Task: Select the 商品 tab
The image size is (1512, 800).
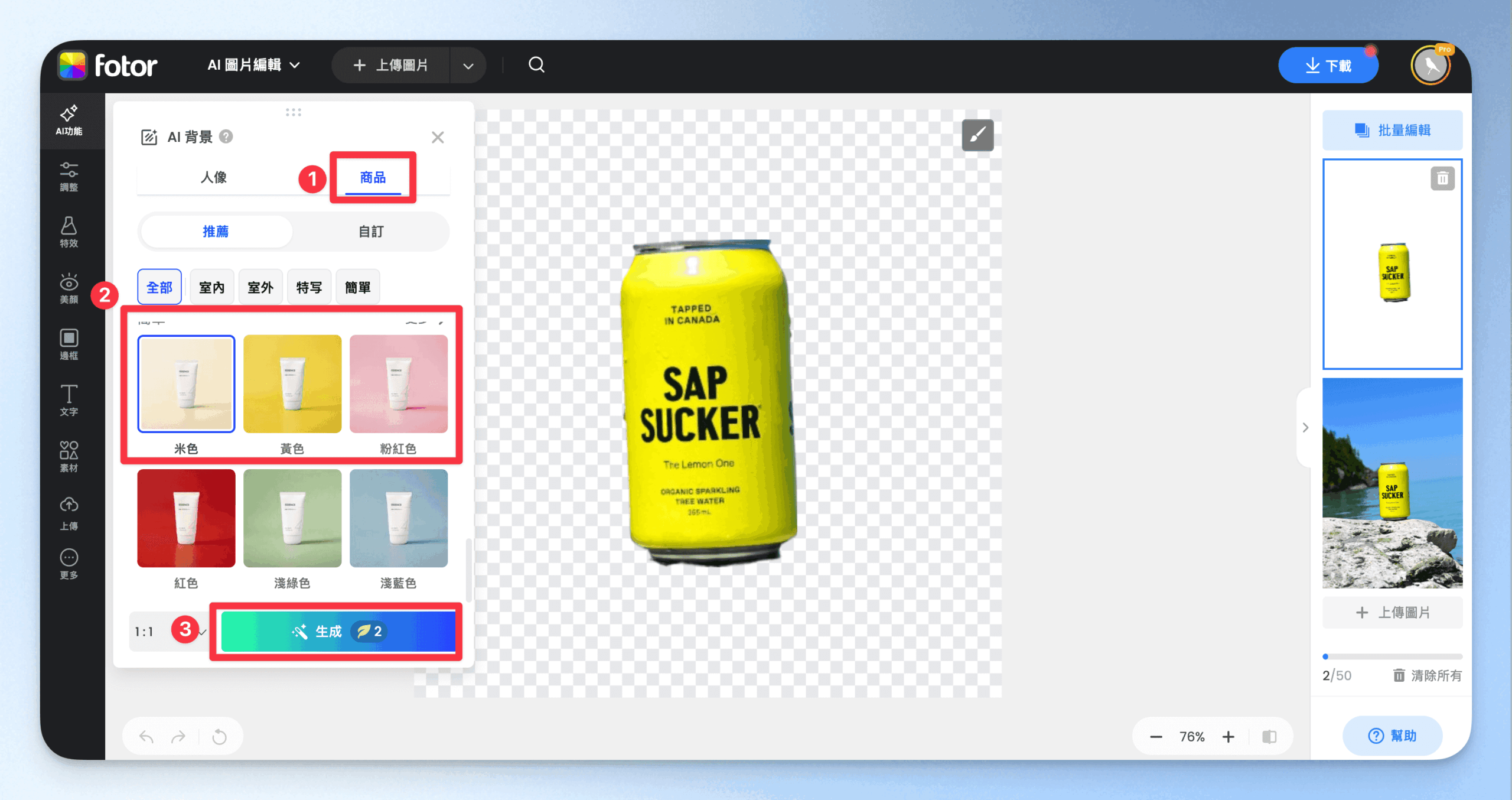Action: (x=373, y=177)
